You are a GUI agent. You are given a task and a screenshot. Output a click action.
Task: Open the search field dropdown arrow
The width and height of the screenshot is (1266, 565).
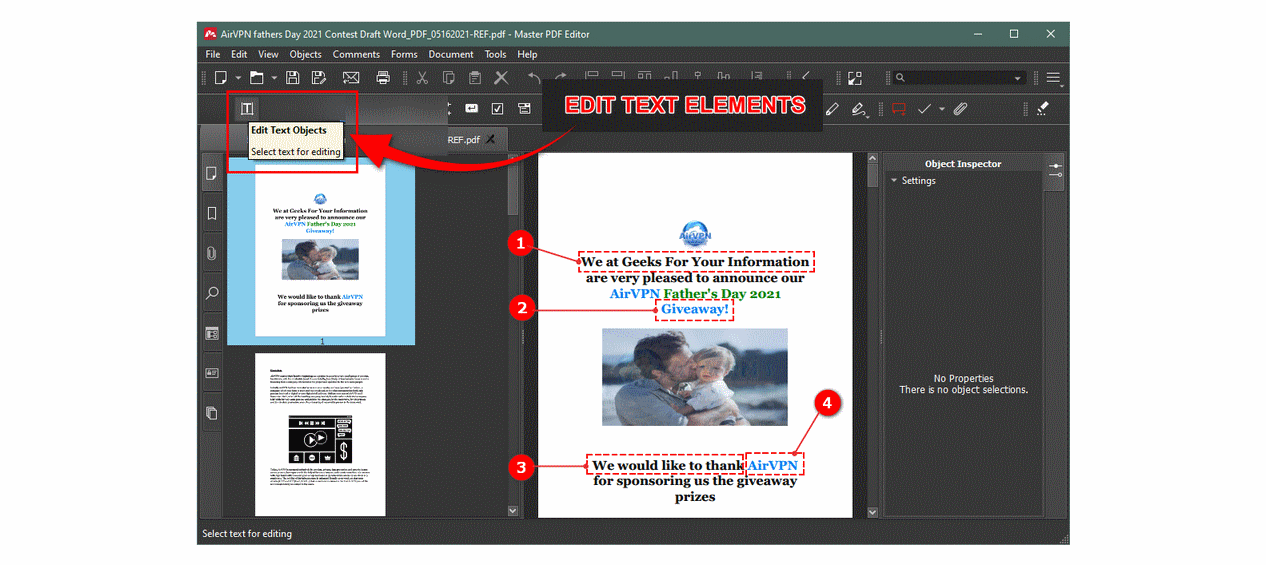[x=1018, y=78]
